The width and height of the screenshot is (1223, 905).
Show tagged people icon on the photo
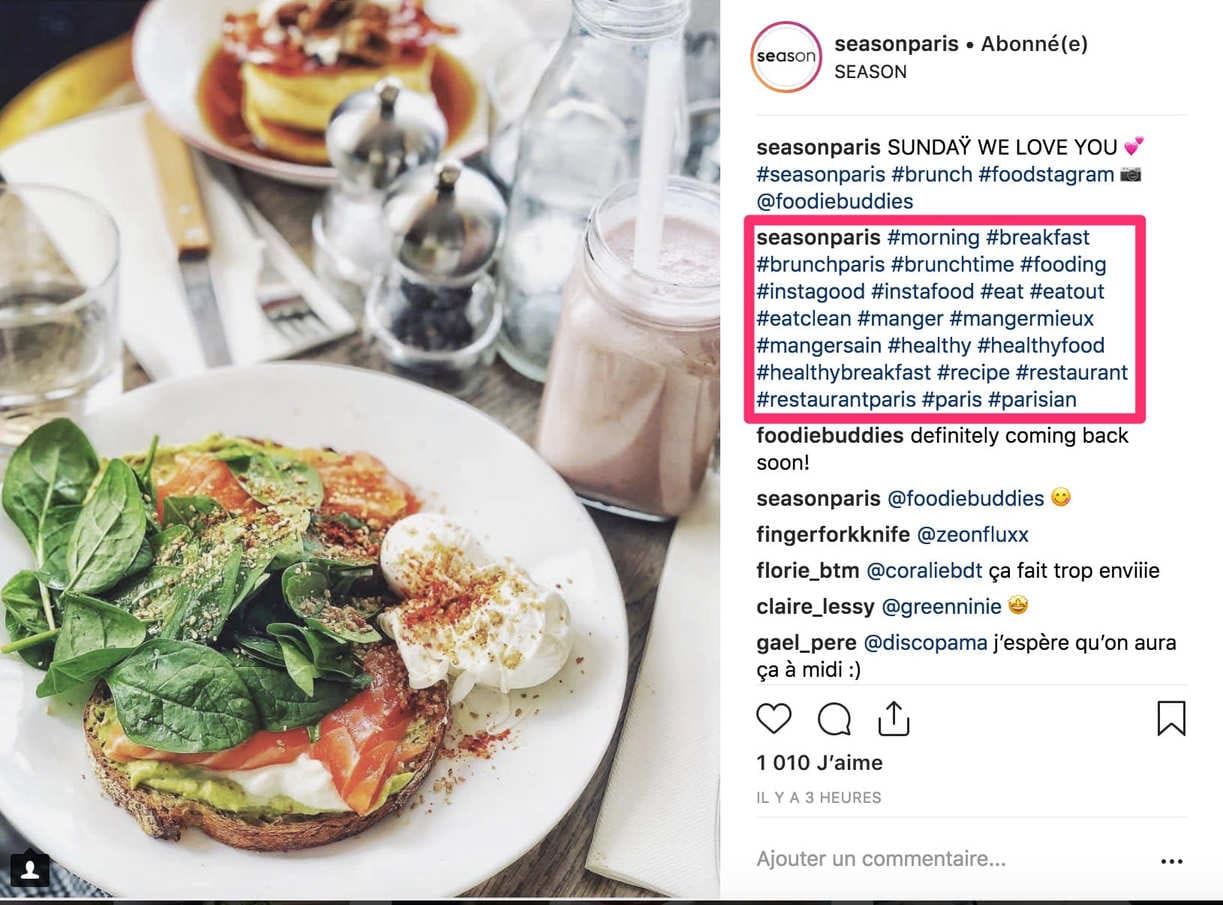30,870
